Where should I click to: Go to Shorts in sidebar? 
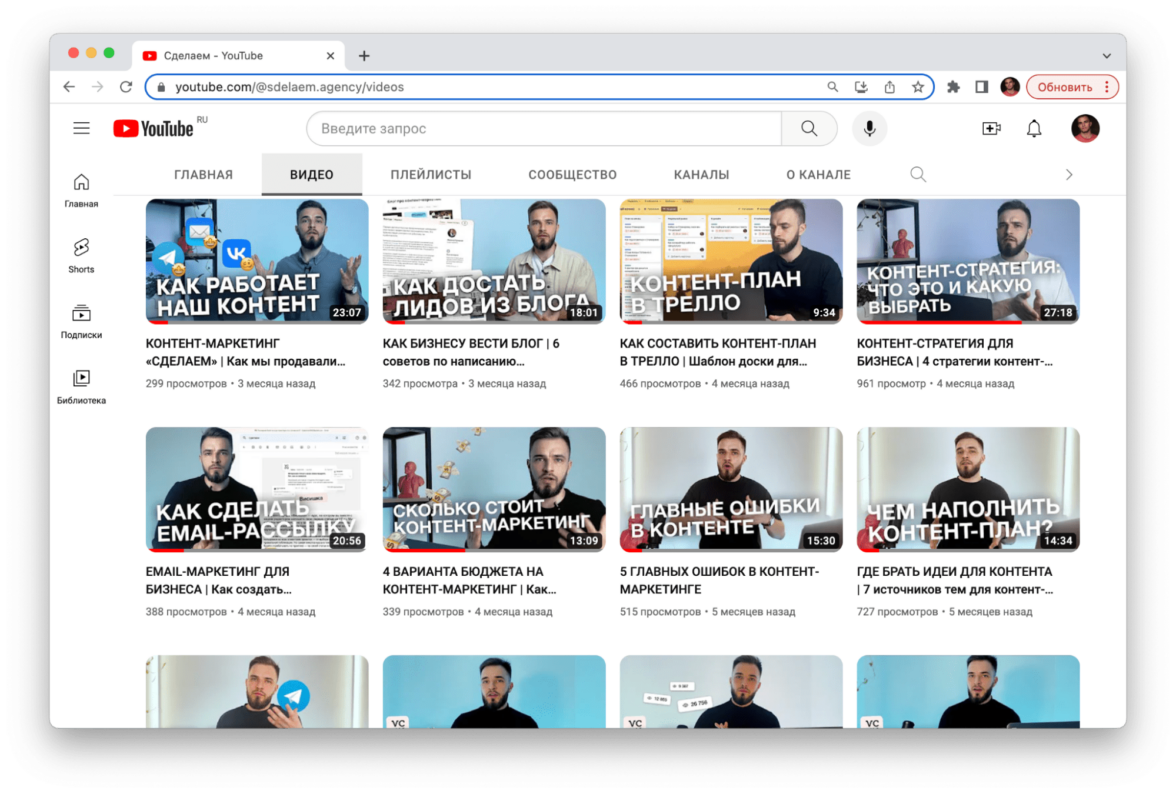pyautogui.click(x=81, y=254)
